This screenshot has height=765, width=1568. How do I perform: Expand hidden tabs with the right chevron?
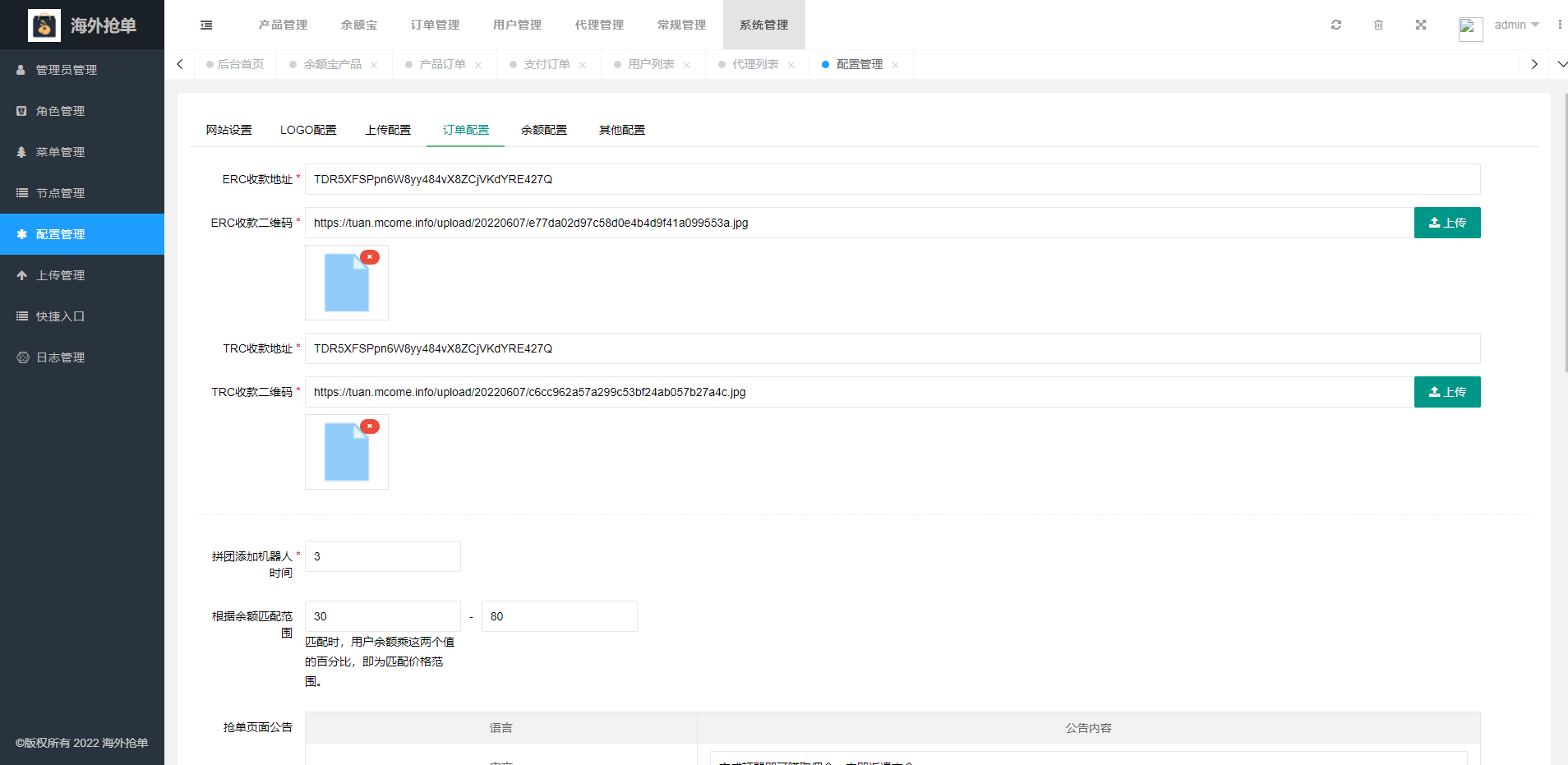click(1533, 63)
